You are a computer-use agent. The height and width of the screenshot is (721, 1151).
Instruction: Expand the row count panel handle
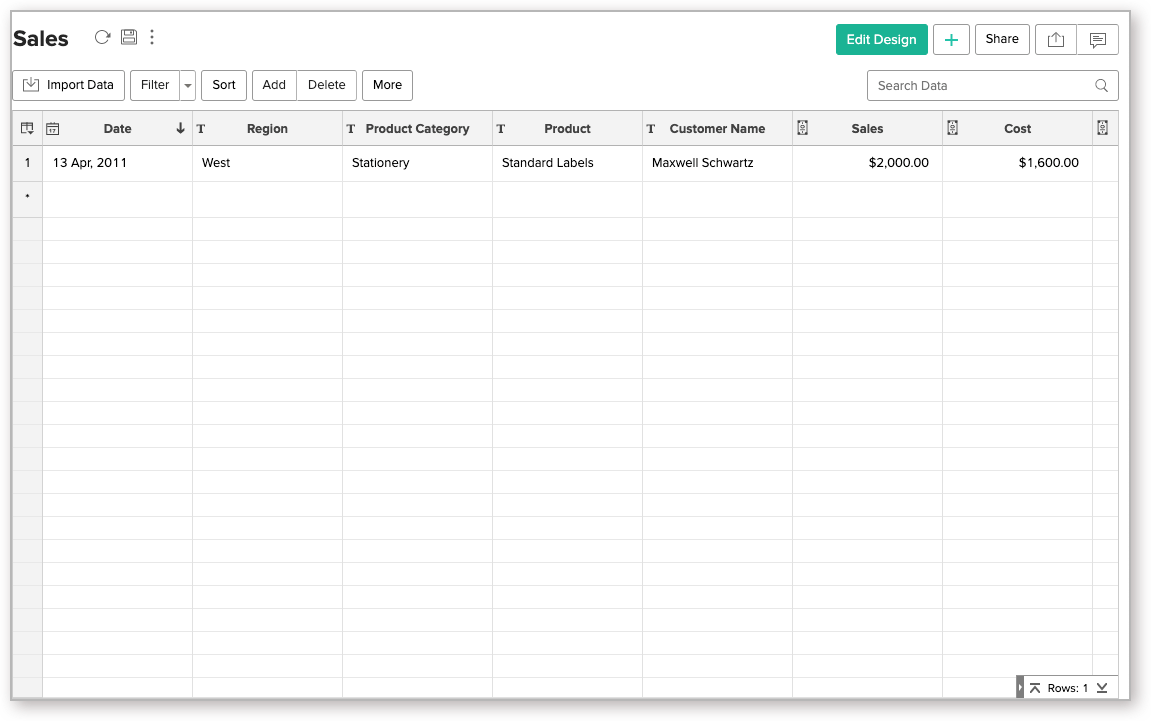point(1020,687)
